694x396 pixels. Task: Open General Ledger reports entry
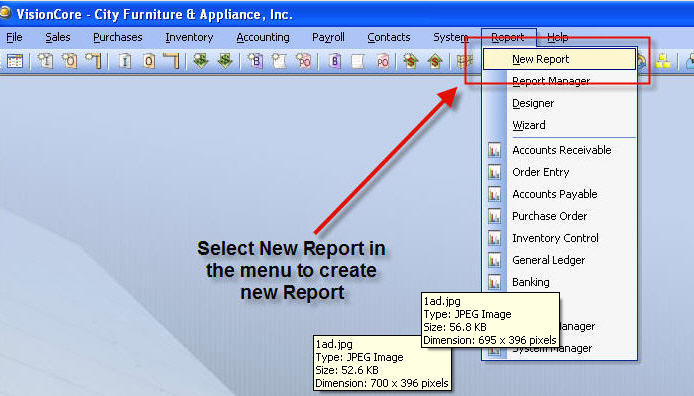tap(559, 260)
